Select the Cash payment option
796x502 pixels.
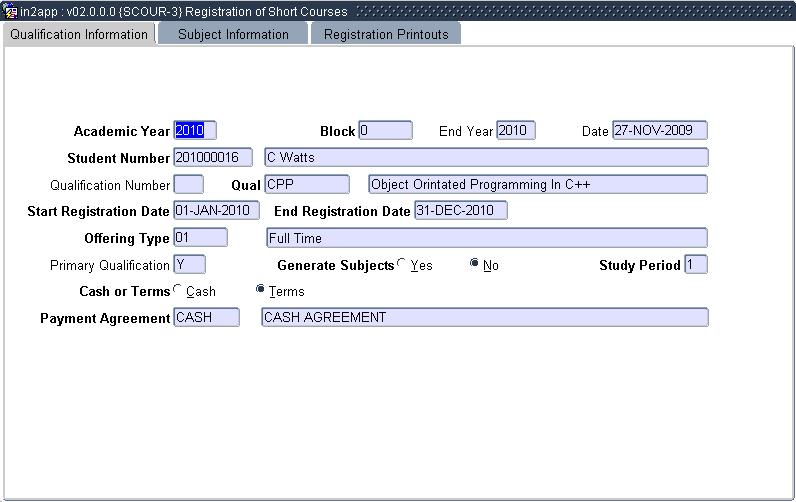coord(178,290)
